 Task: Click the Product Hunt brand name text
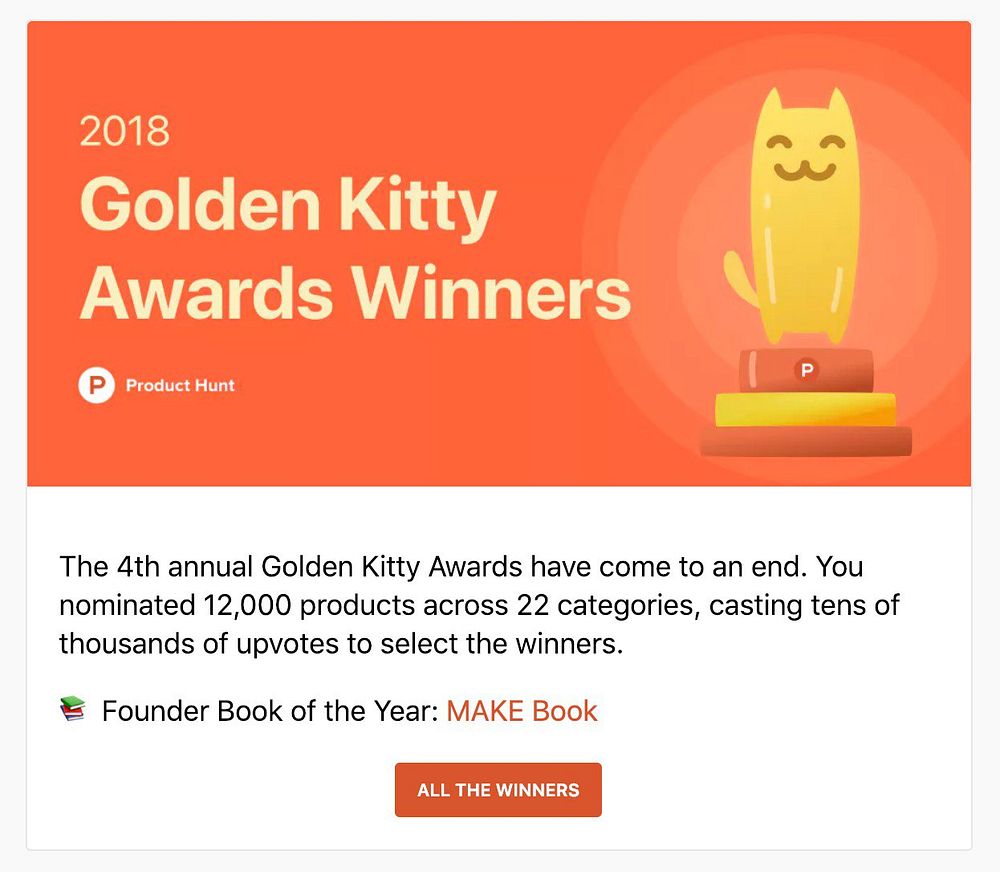point(180,385)
